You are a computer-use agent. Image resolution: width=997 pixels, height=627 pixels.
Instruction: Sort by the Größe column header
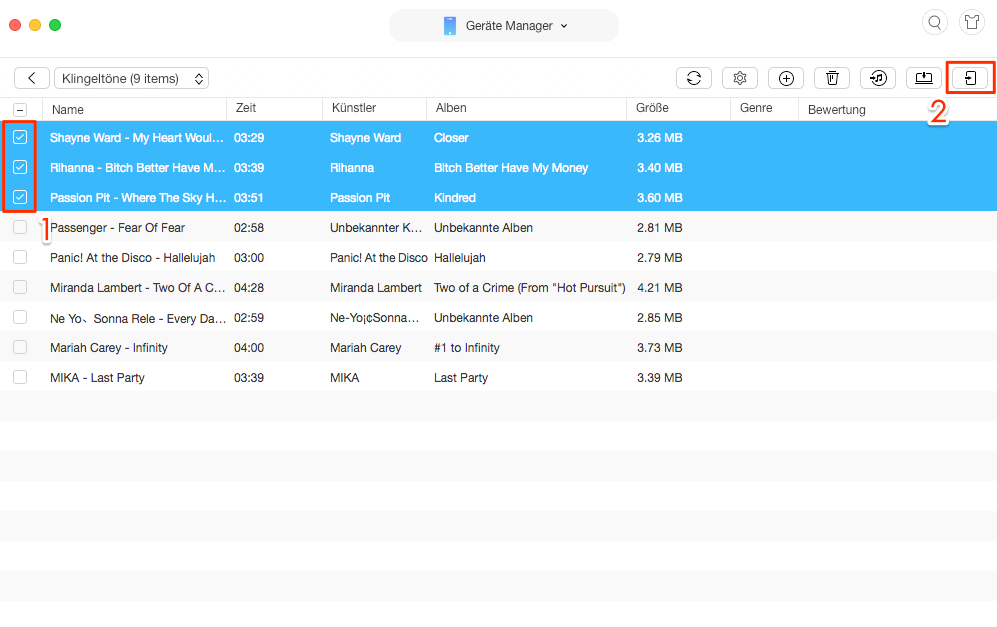pyautogui.click(x=652, y=108)
